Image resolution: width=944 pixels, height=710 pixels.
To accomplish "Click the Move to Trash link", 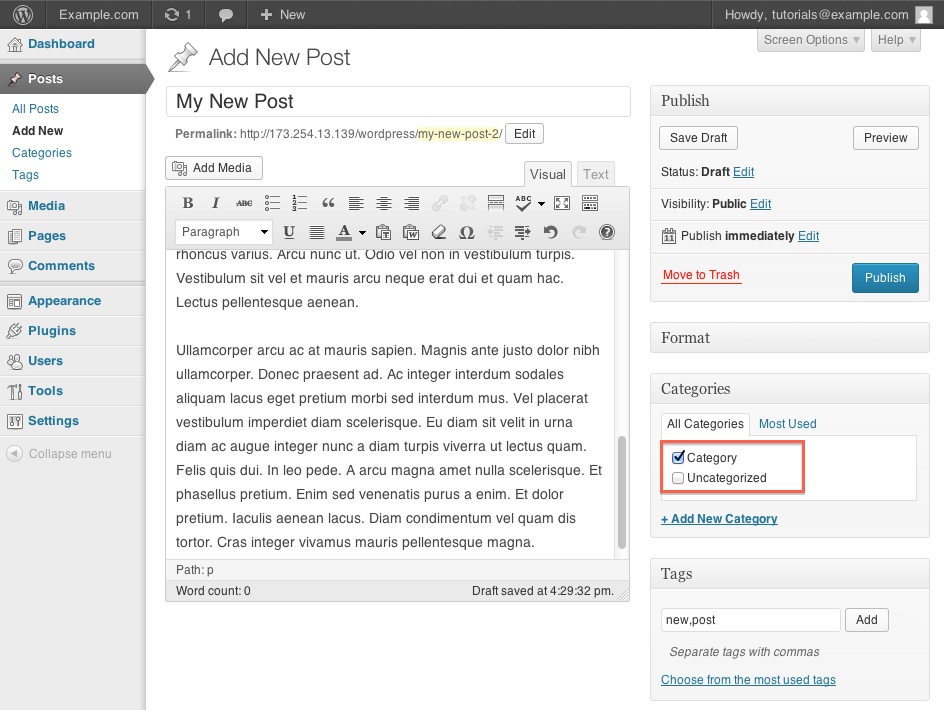I will 701,275.
